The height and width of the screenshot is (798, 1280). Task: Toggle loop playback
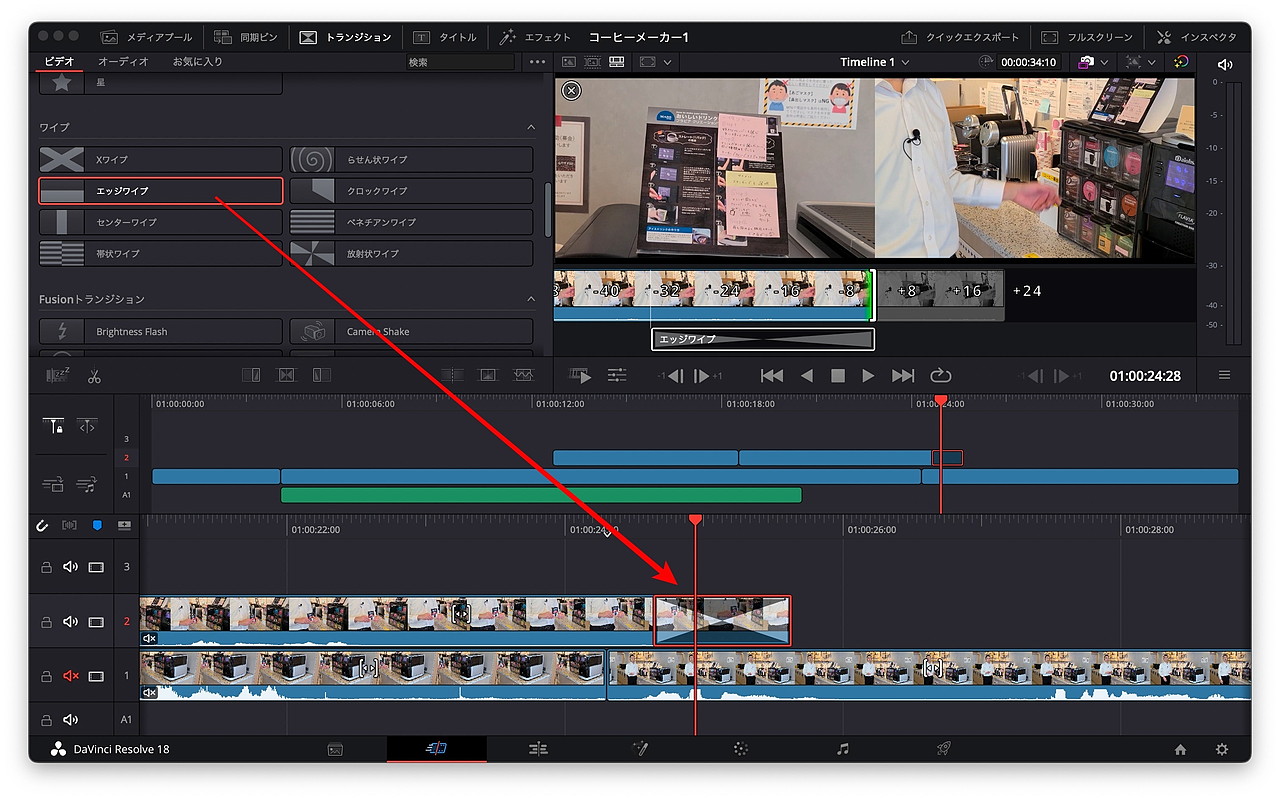[940, 376]
